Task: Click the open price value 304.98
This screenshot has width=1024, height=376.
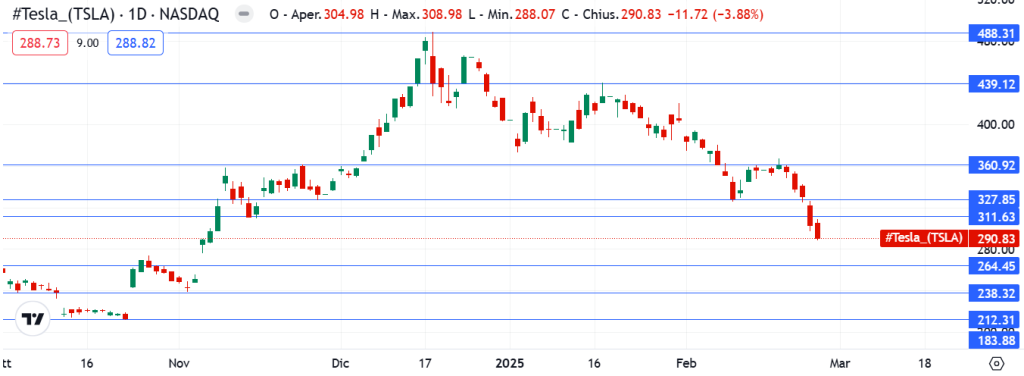Action: point(345,14)
